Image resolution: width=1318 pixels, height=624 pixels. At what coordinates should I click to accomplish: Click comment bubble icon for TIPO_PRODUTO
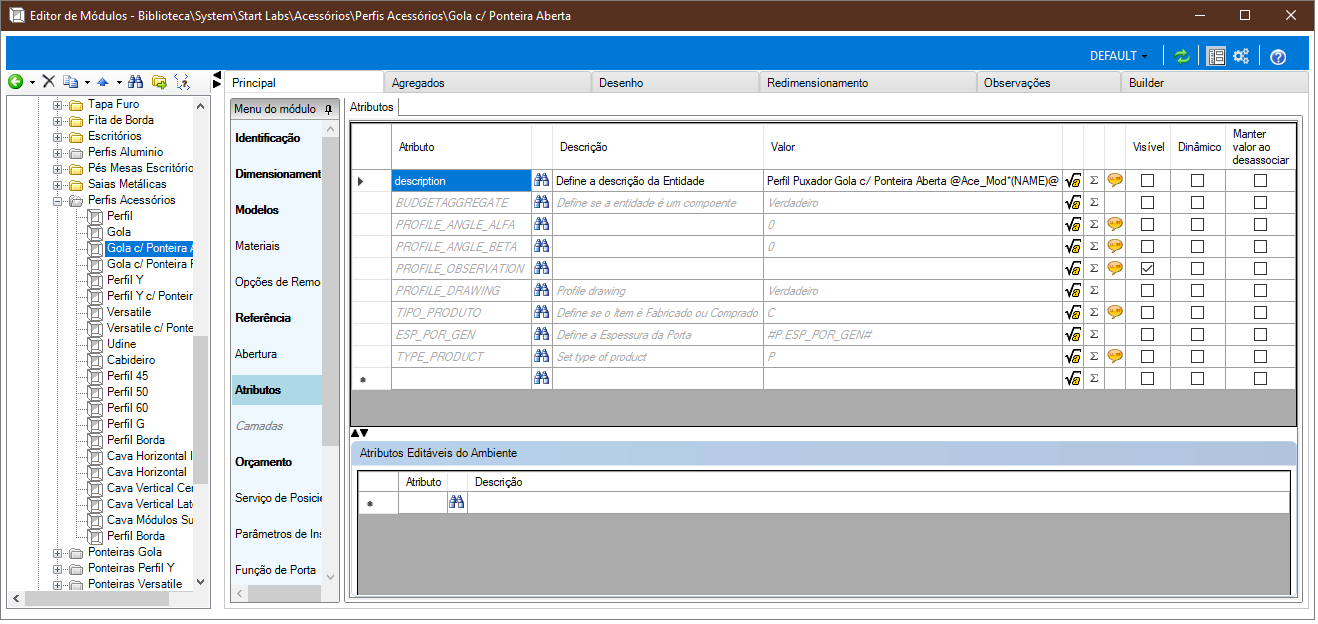point(1114,313)
